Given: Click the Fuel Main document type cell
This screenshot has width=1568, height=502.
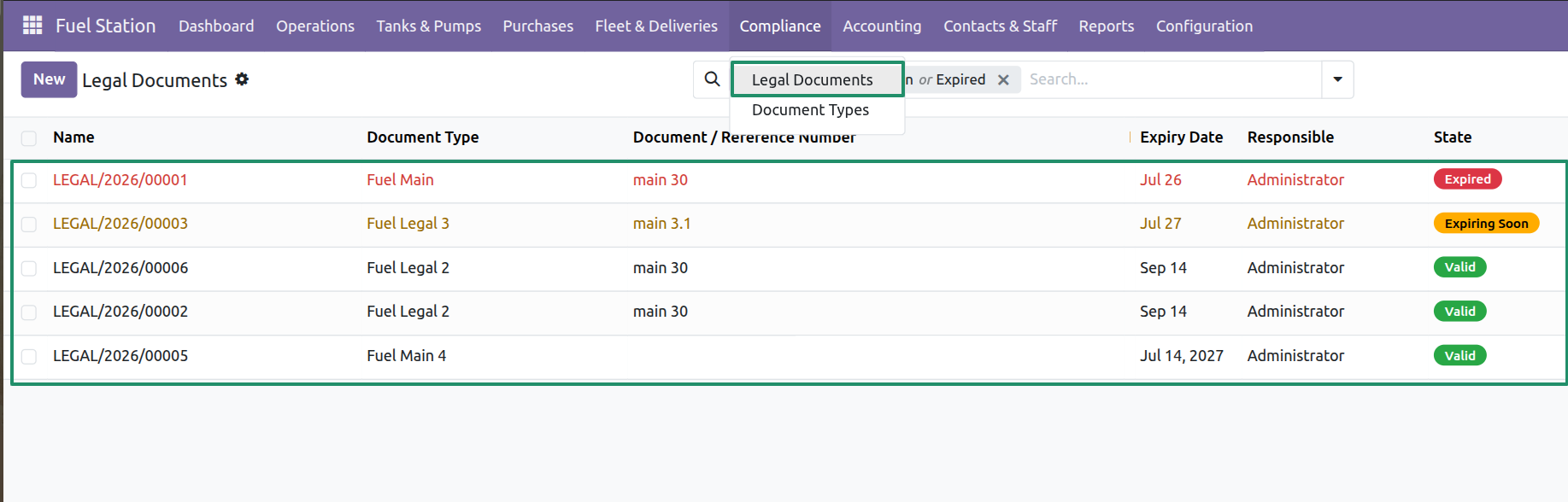Looking at the screenshot, I should click(x=400, y=180).
